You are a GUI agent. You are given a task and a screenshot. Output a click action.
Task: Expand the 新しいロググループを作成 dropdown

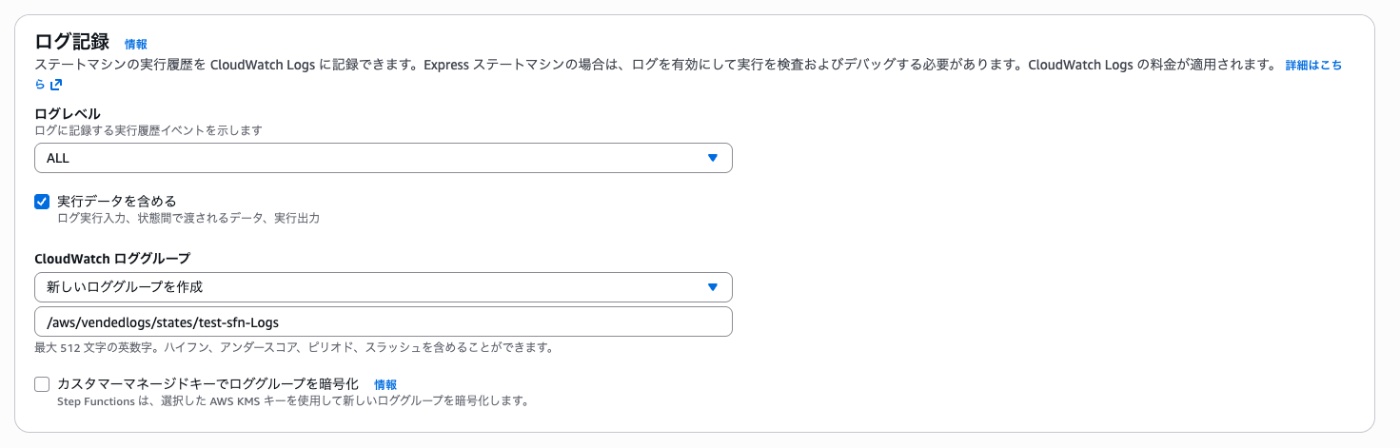point(383,287)
